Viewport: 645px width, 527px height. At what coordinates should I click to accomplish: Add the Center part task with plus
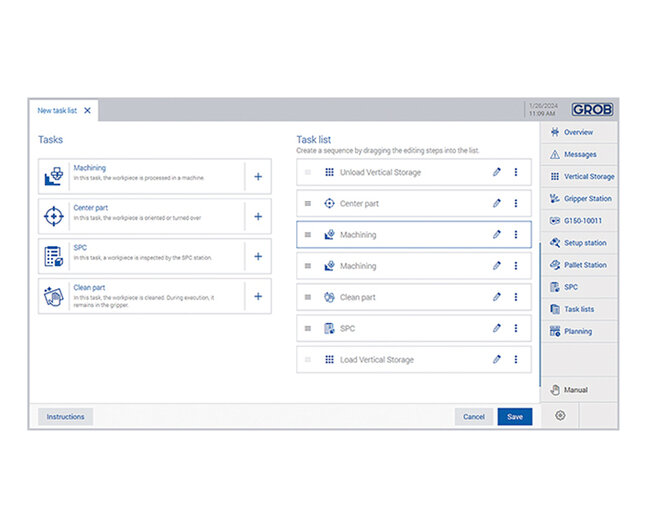pyautogui.click(x=258, y=217)
